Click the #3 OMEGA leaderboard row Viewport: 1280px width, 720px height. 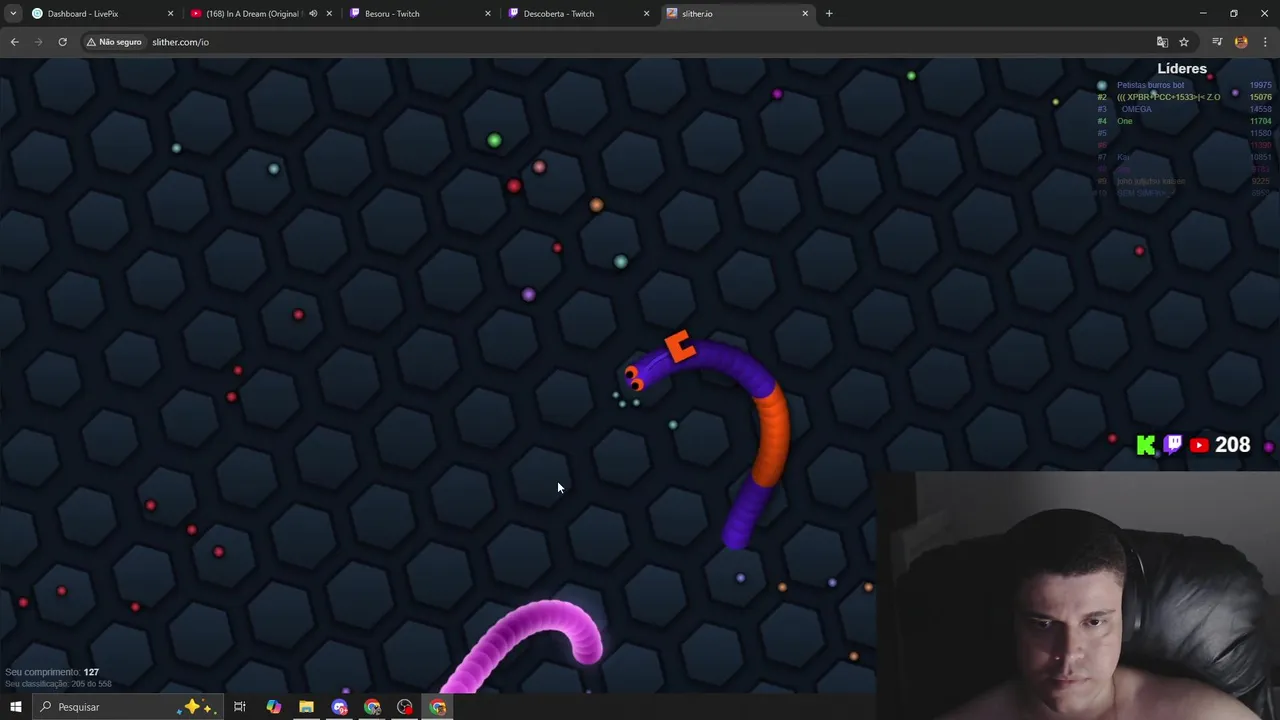point(1184,109)
